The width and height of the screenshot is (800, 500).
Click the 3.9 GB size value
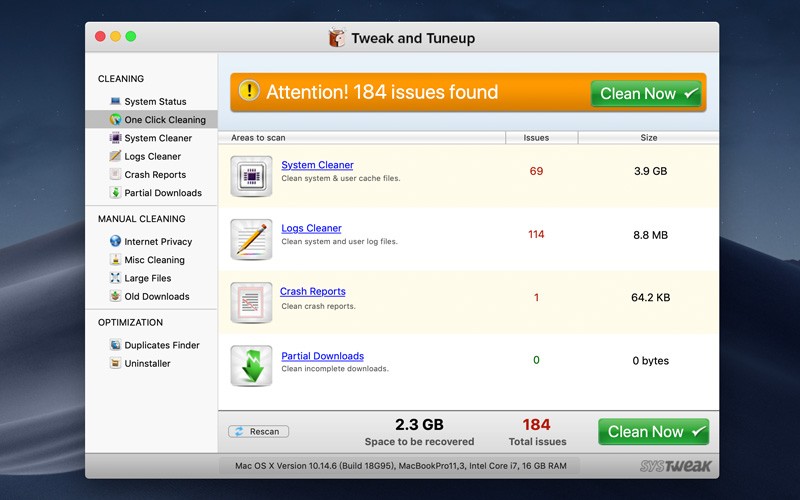coord(651,171)
